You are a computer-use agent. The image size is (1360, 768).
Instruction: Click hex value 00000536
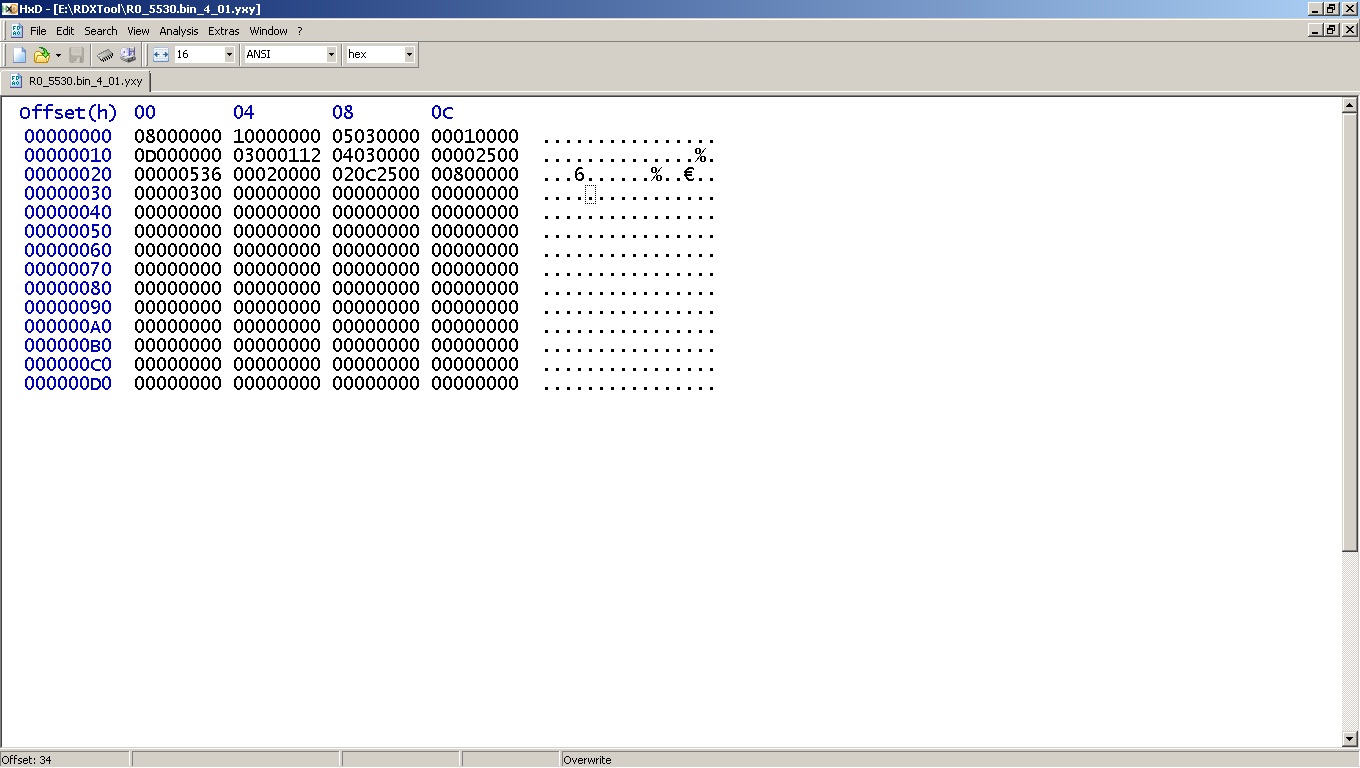(x=178, y=174)
